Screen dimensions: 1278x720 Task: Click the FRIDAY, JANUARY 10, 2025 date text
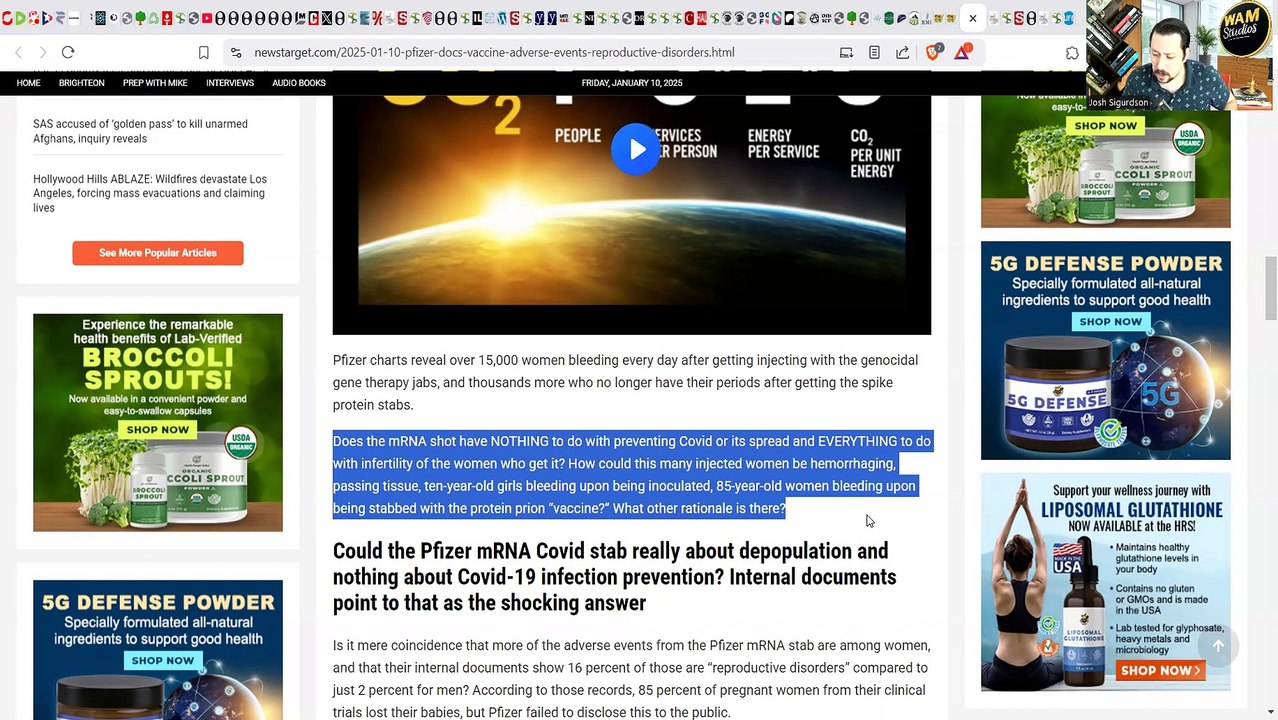click(x=632, y=83)
